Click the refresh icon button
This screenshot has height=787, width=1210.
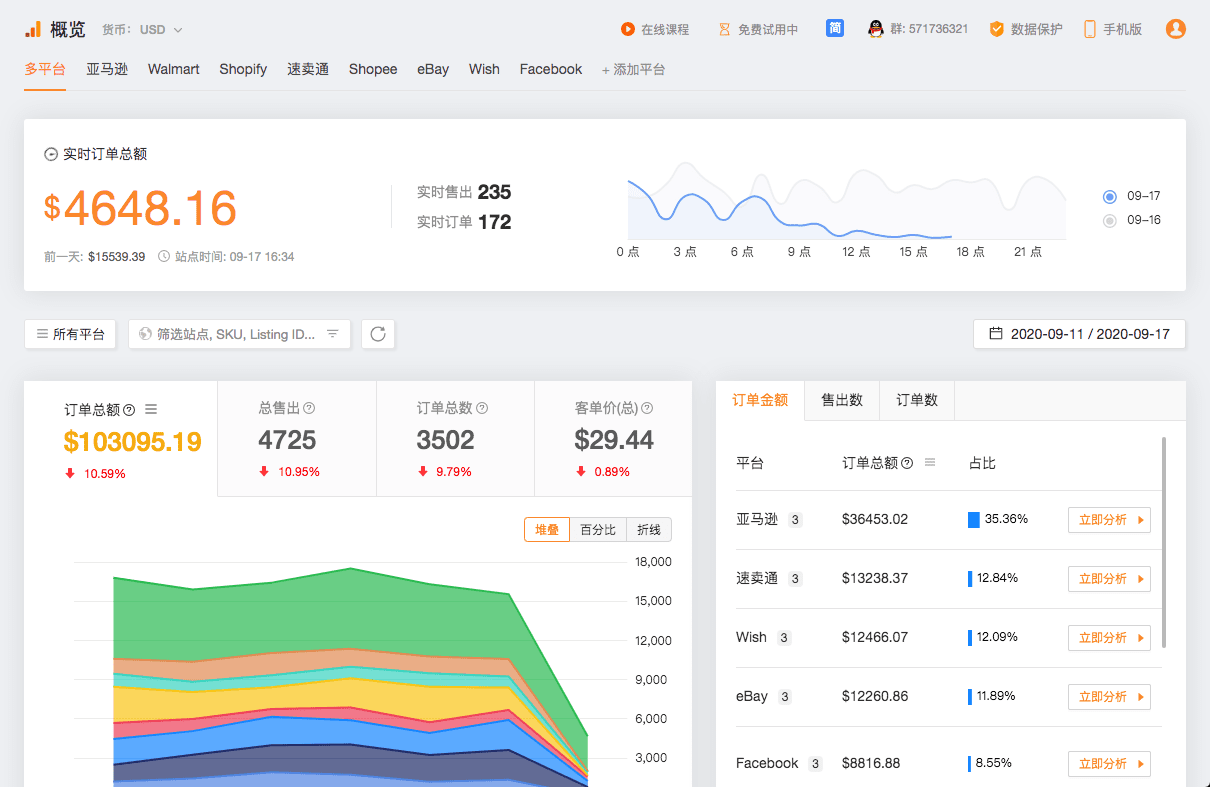point(378,334)
